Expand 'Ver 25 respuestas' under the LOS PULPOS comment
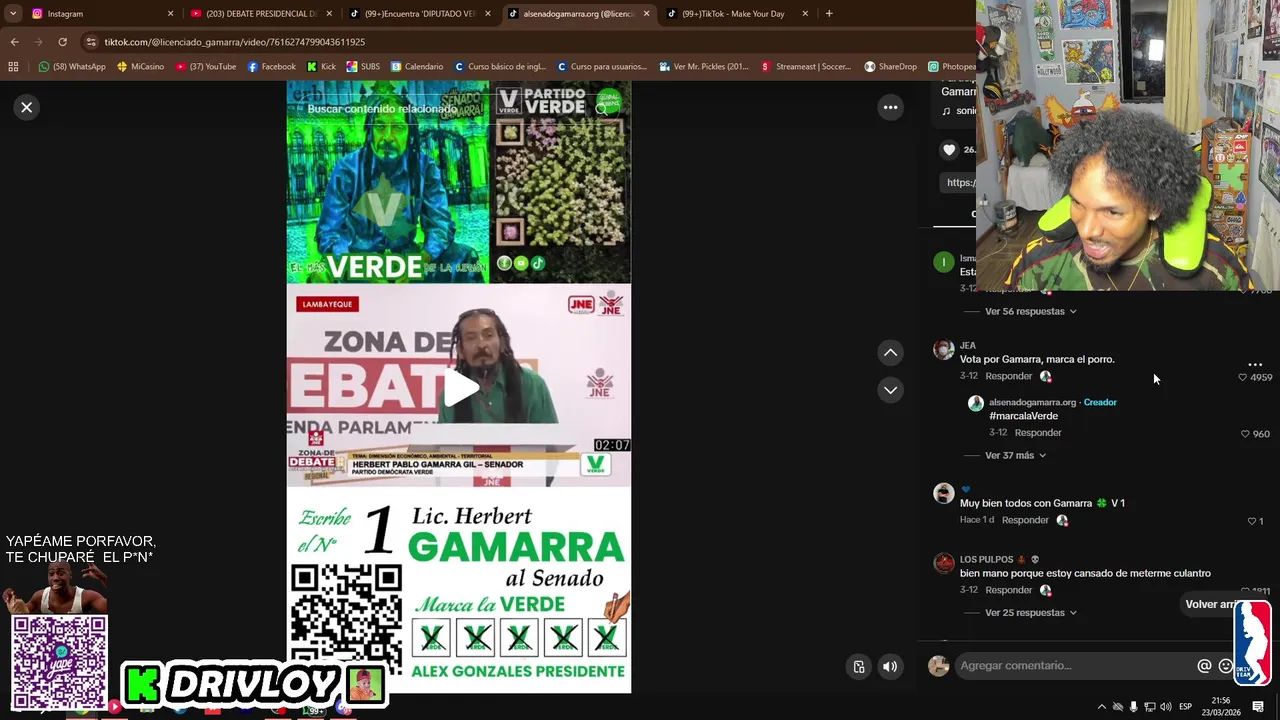The width and height of the screenshot is (1280, 720). (1030, 612)
